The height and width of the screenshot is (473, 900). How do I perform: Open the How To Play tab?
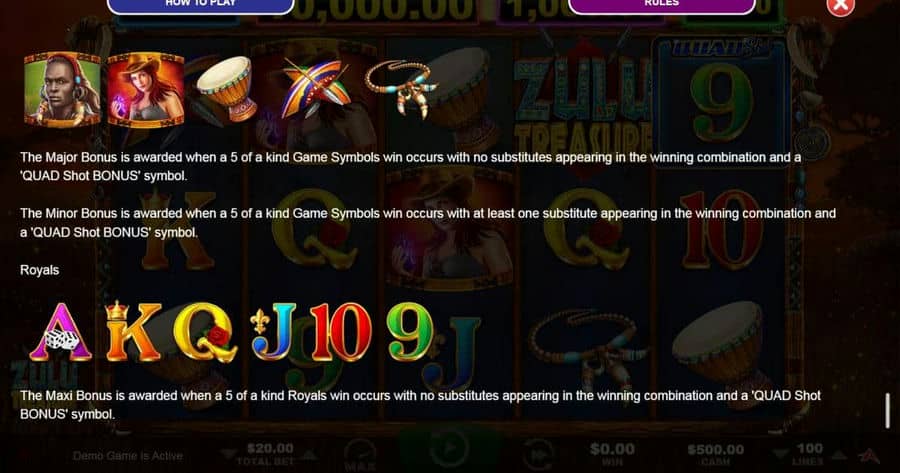[200, 5]
